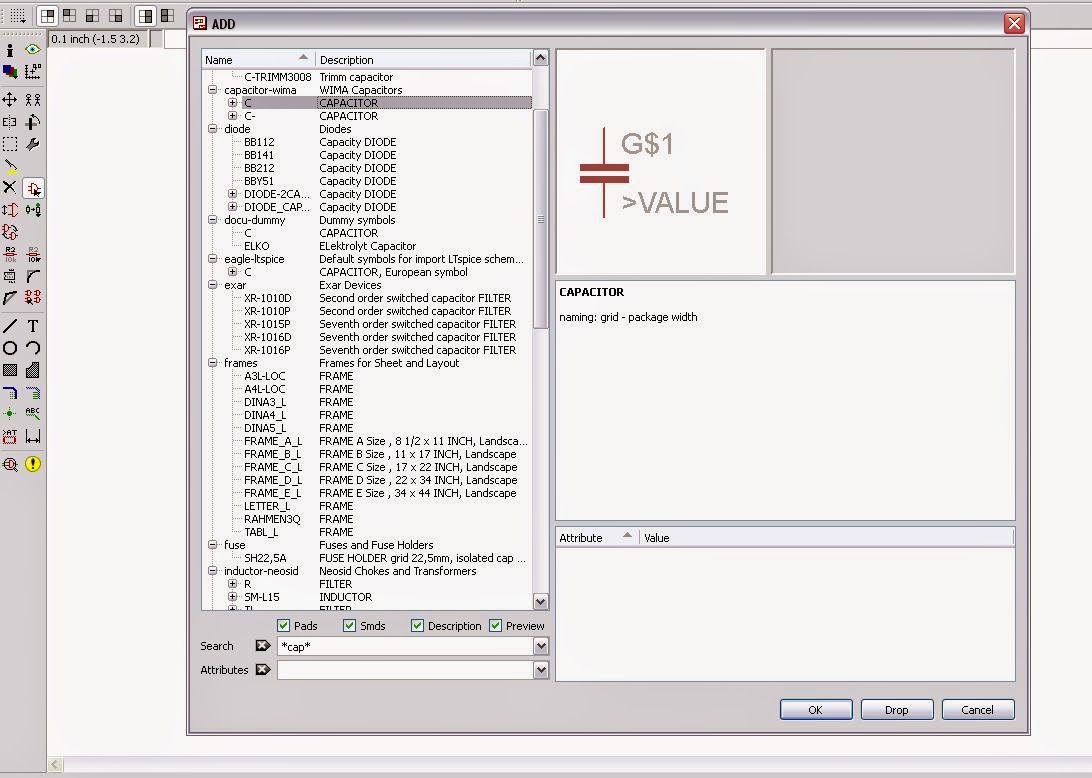
Task: Select the Group selection tool
Action: tap(10, 144)
